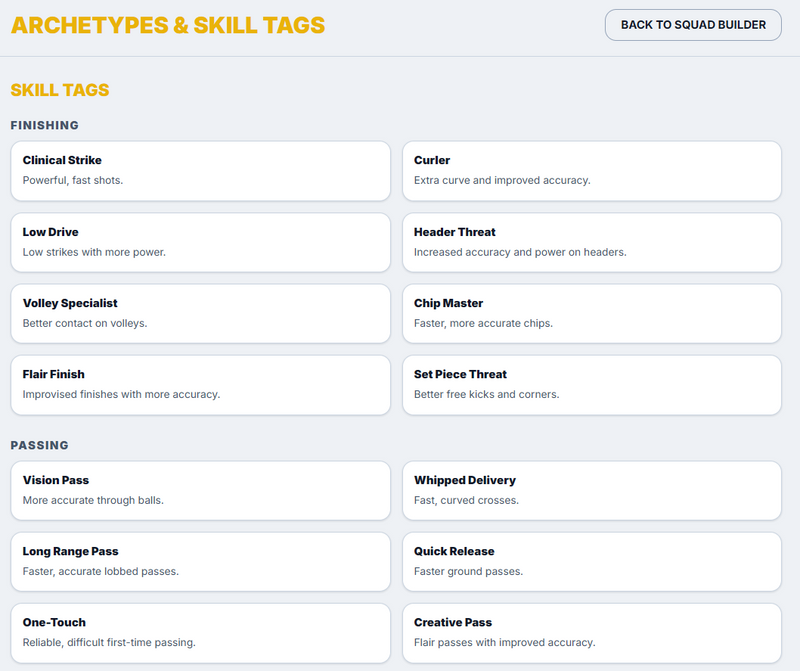
Task: Choose the Flair Finish tag card
Action: click(201, 385)
